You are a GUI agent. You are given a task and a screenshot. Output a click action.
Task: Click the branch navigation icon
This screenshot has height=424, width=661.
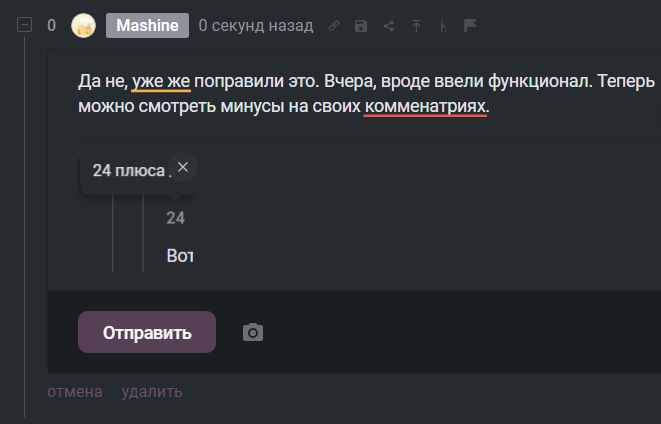(443, 26)
